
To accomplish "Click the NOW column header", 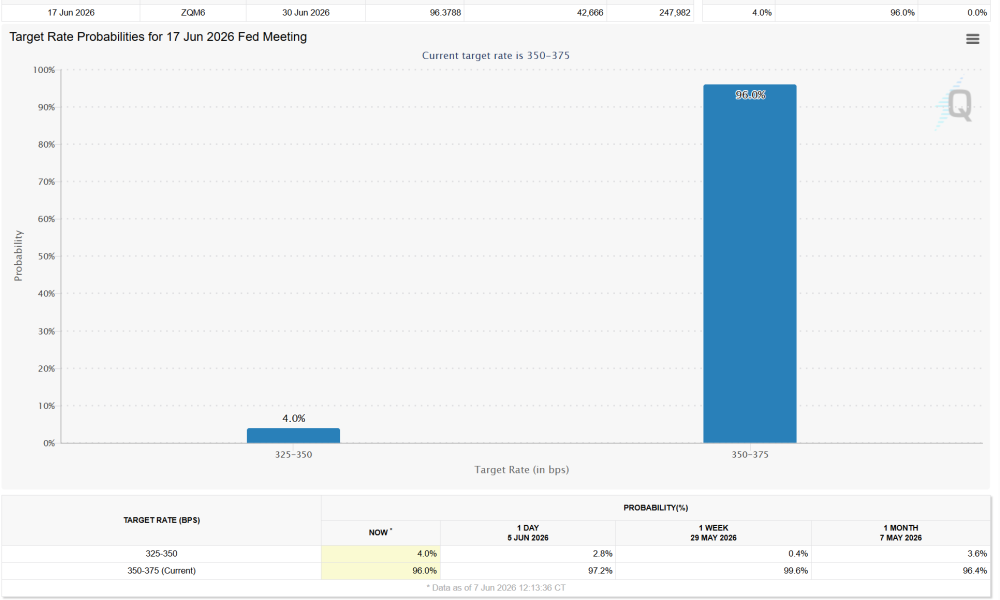I will 381,532.
